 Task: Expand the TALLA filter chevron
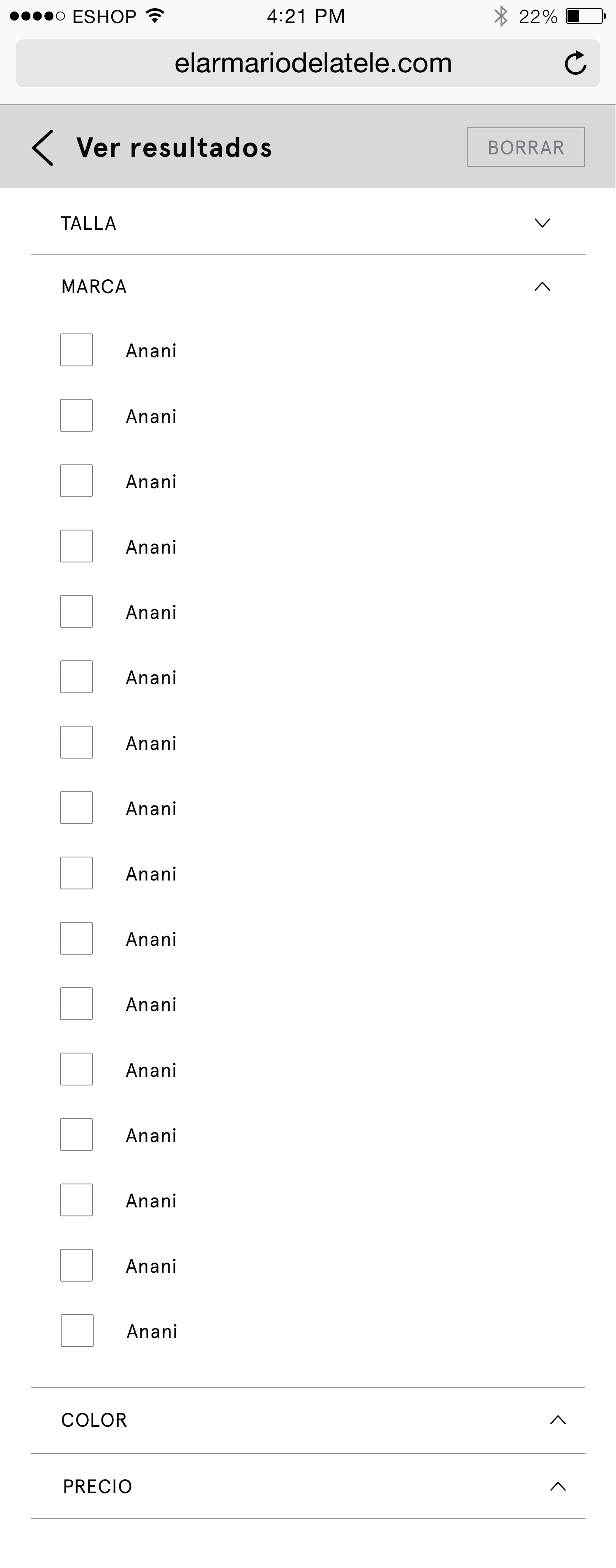point(542,223)
